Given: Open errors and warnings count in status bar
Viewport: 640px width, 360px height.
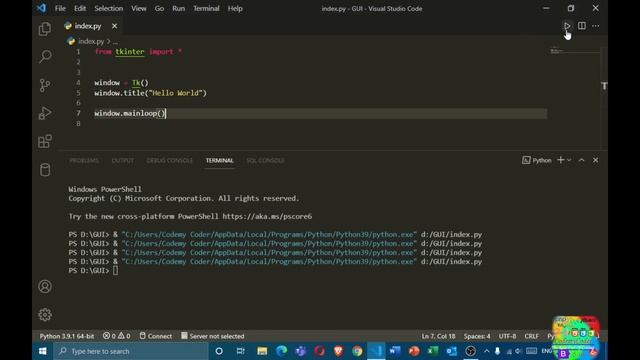Looking at the screenshot, I should (116, 336).
